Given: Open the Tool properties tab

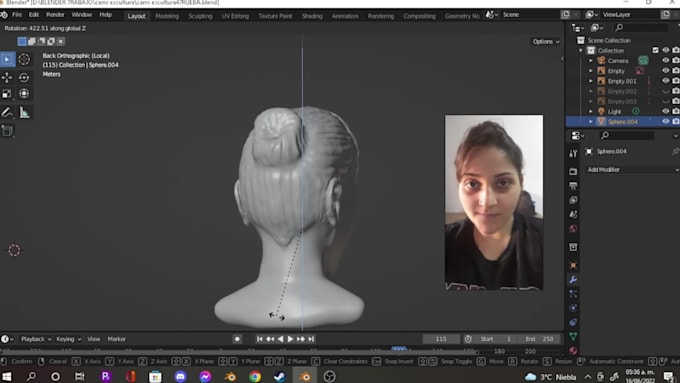Looking at the screenshot, I should pyautogui.click(x=573, y=153).
